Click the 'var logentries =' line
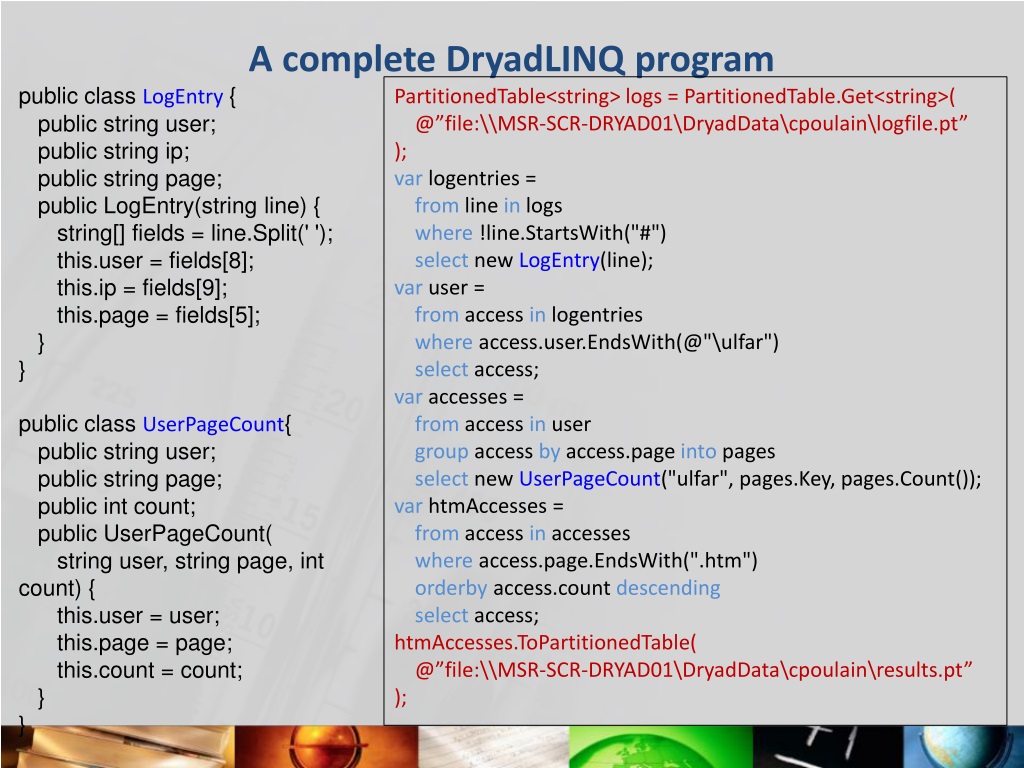 coord(465,179)
